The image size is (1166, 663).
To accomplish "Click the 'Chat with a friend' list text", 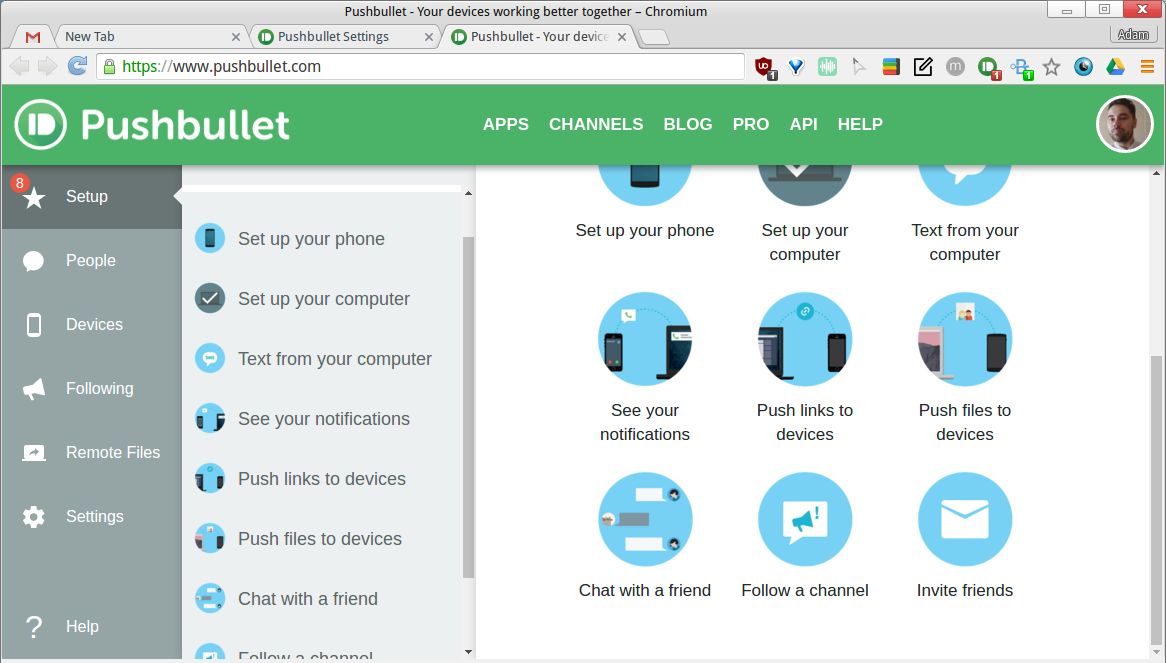I will [x=308, y=598].
